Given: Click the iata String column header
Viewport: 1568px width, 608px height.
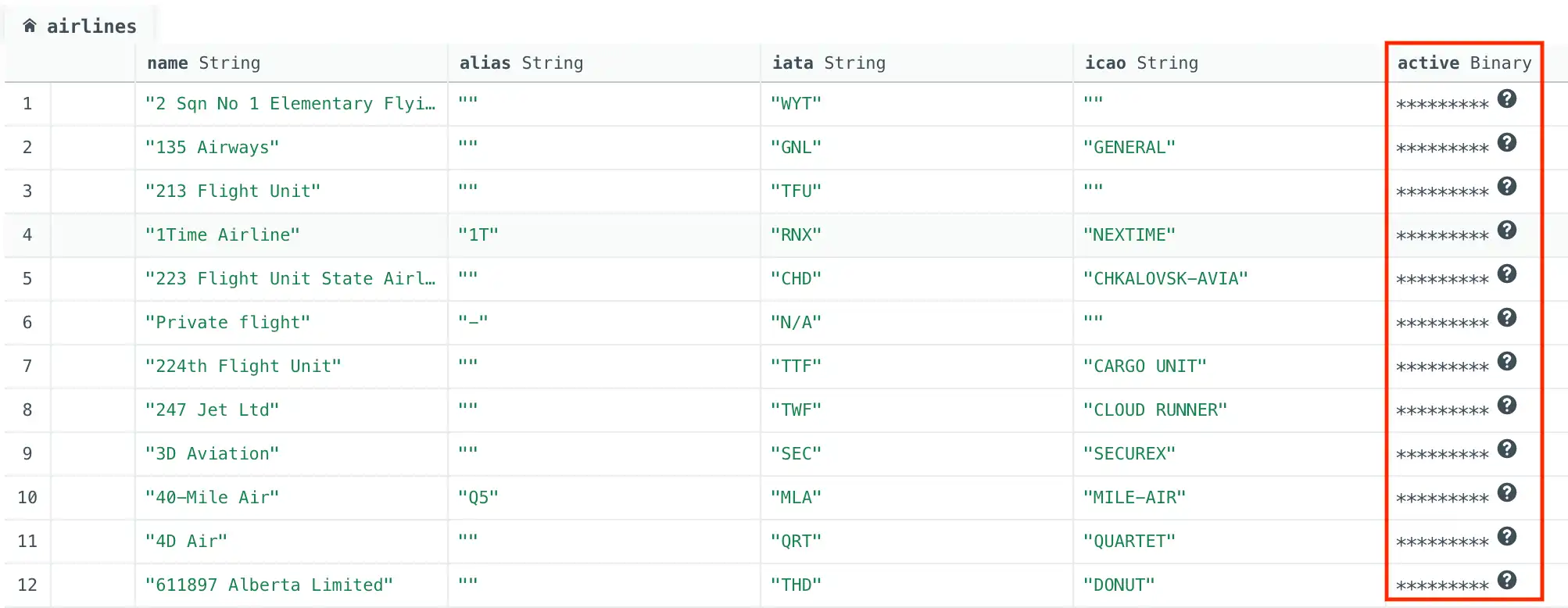Looking at the screenshot, I should [829, 63].
